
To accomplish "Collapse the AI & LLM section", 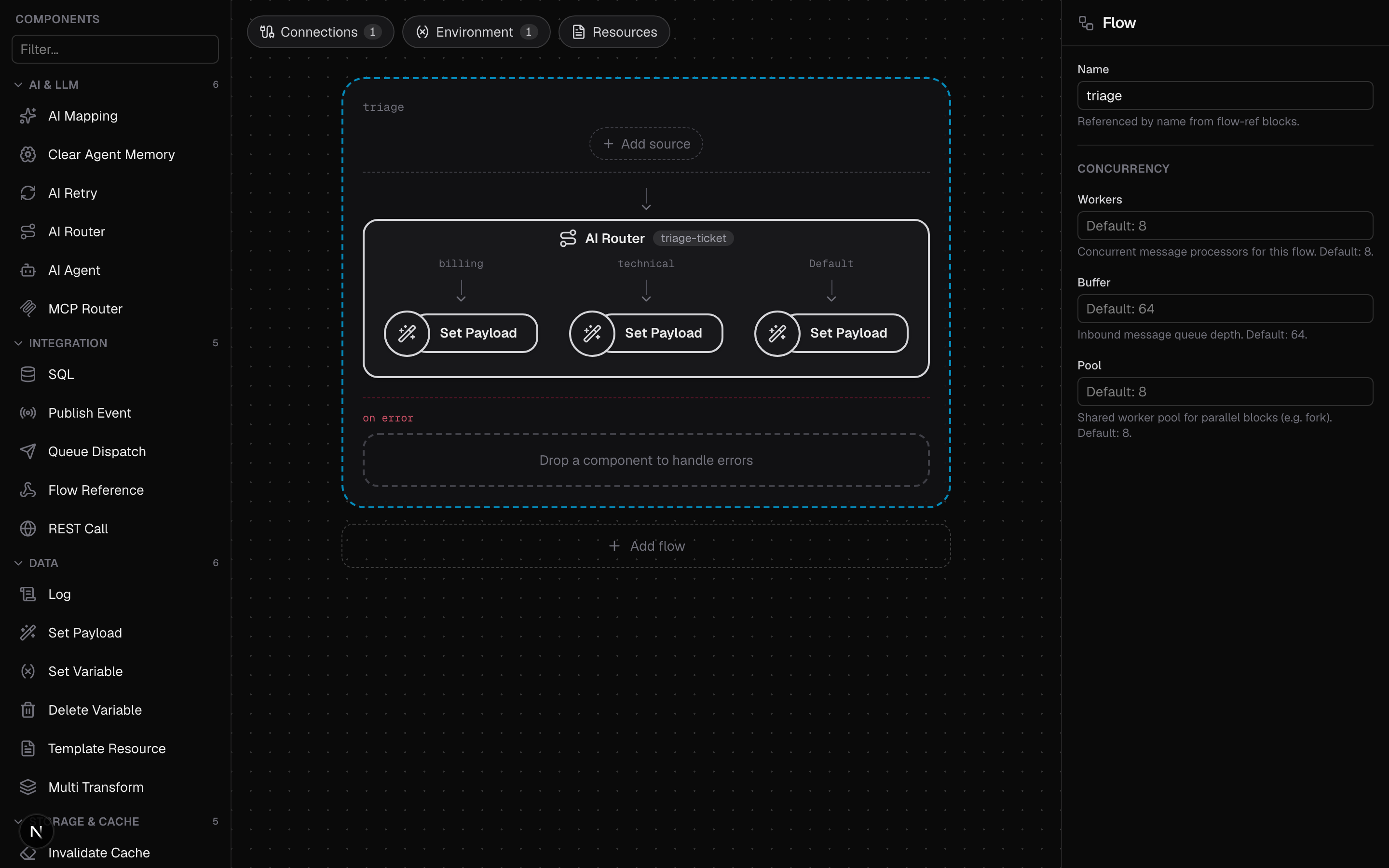I will pyautogui.click(x=18, y=84).
